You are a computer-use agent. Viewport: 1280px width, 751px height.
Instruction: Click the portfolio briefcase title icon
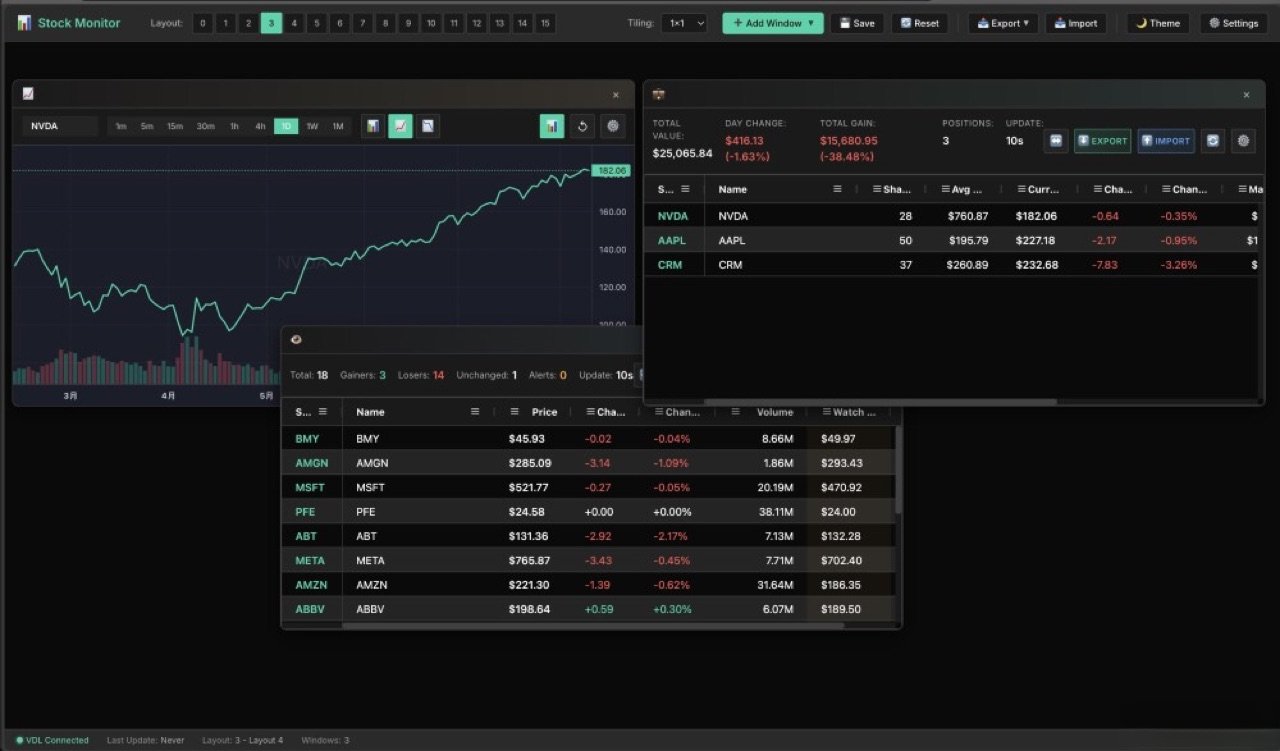coord(658,95)
